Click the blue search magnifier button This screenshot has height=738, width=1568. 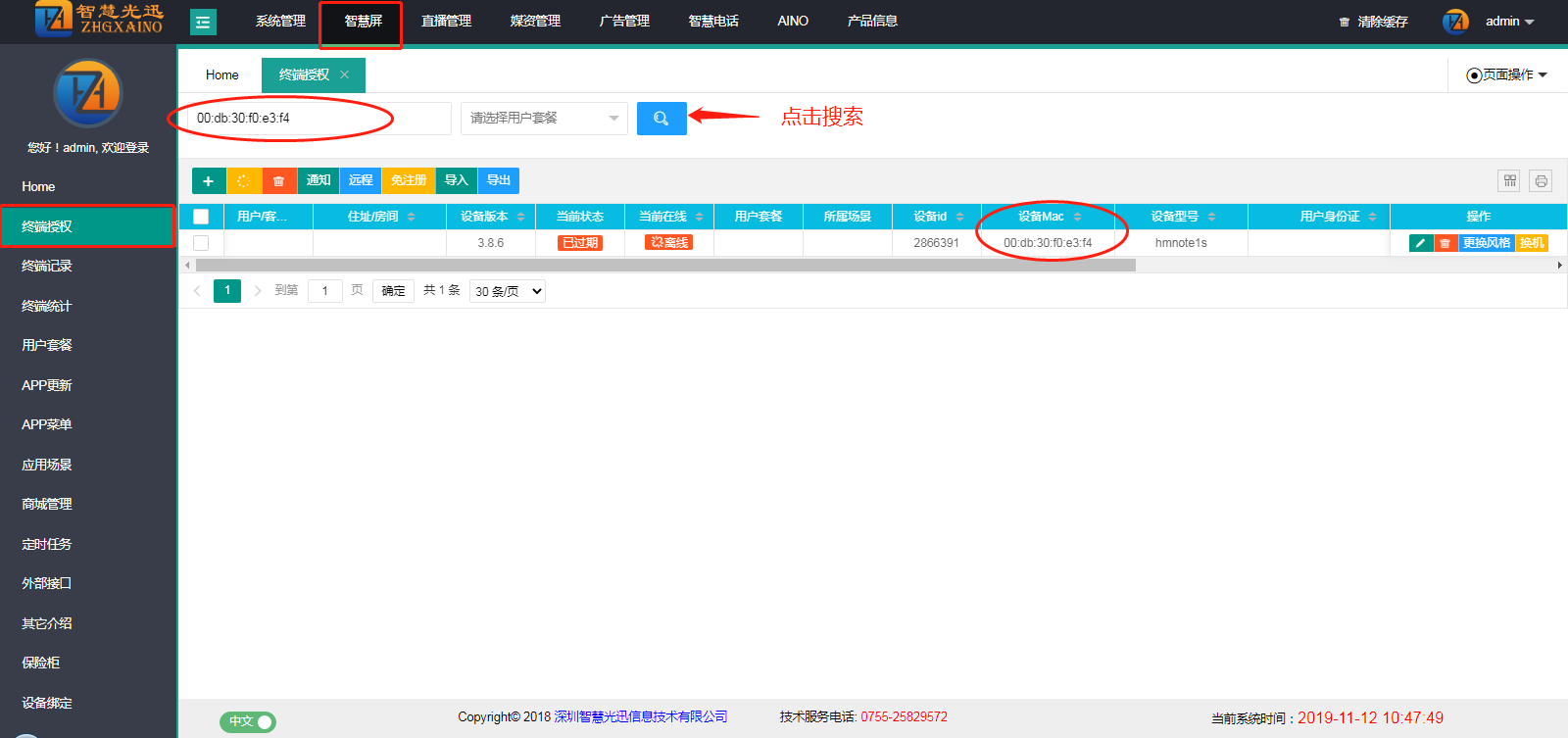[661, 119]
